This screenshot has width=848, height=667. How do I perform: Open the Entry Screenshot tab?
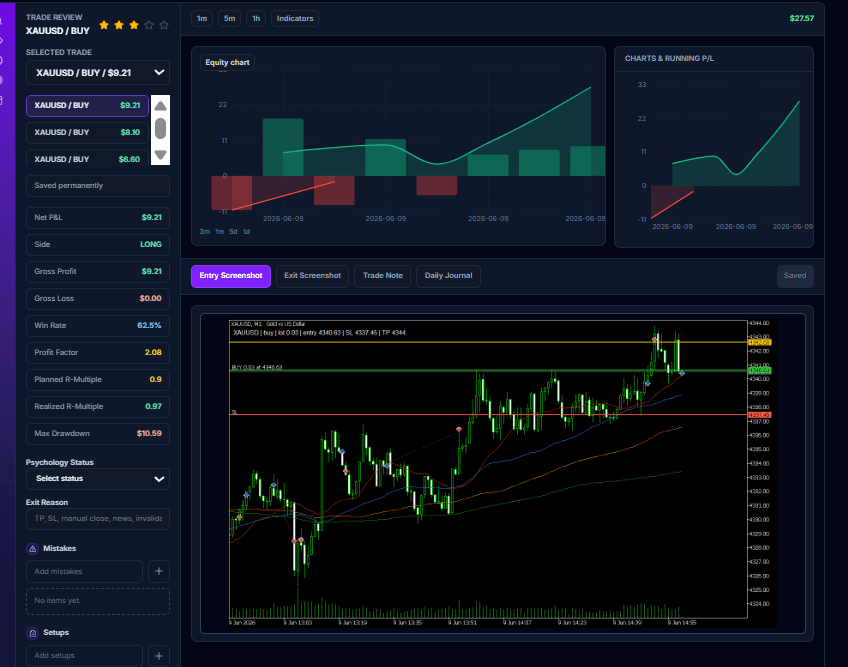231,276
